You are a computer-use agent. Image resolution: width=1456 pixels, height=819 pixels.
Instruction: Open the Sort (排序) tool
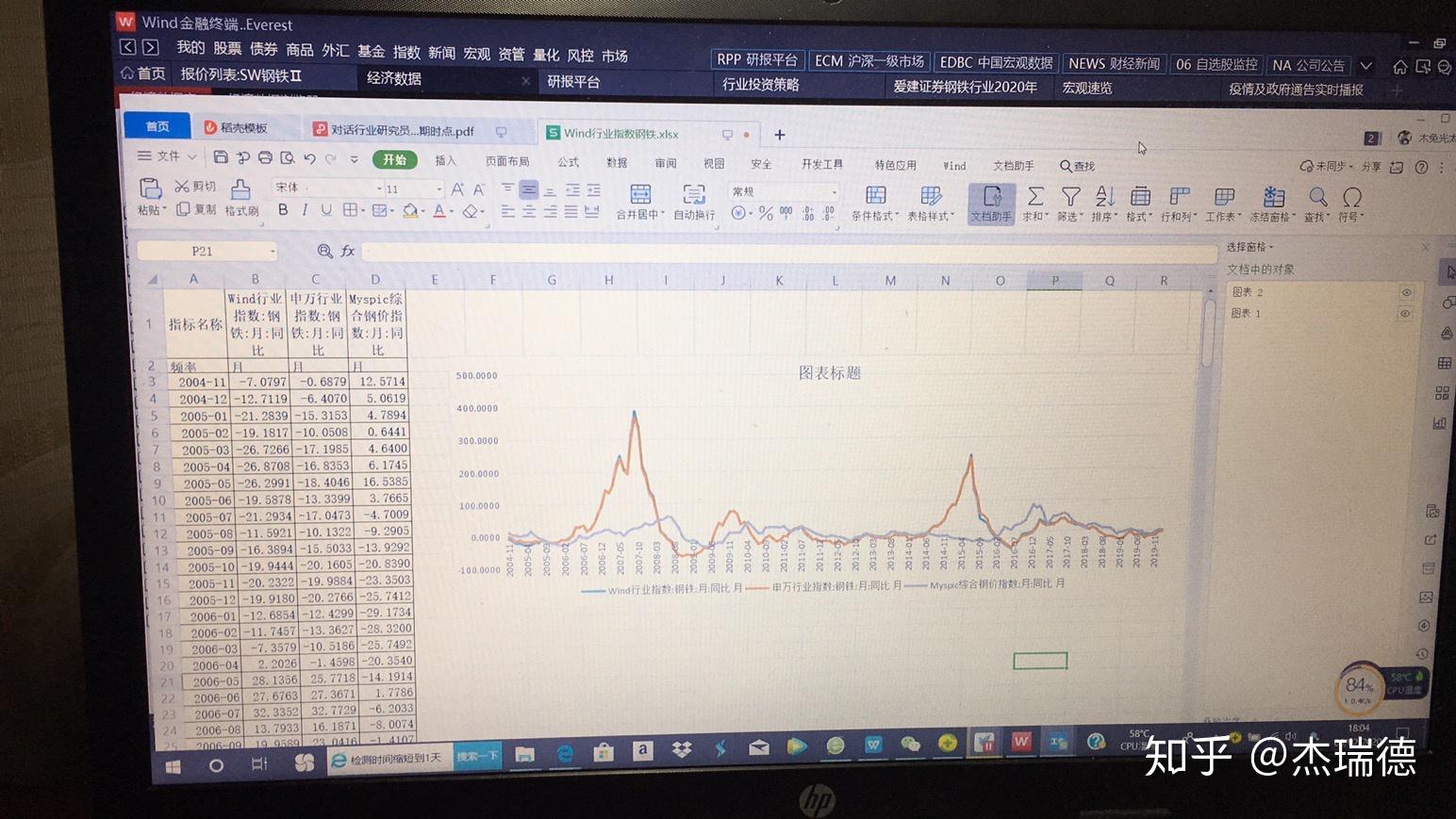click(1105, 196)
